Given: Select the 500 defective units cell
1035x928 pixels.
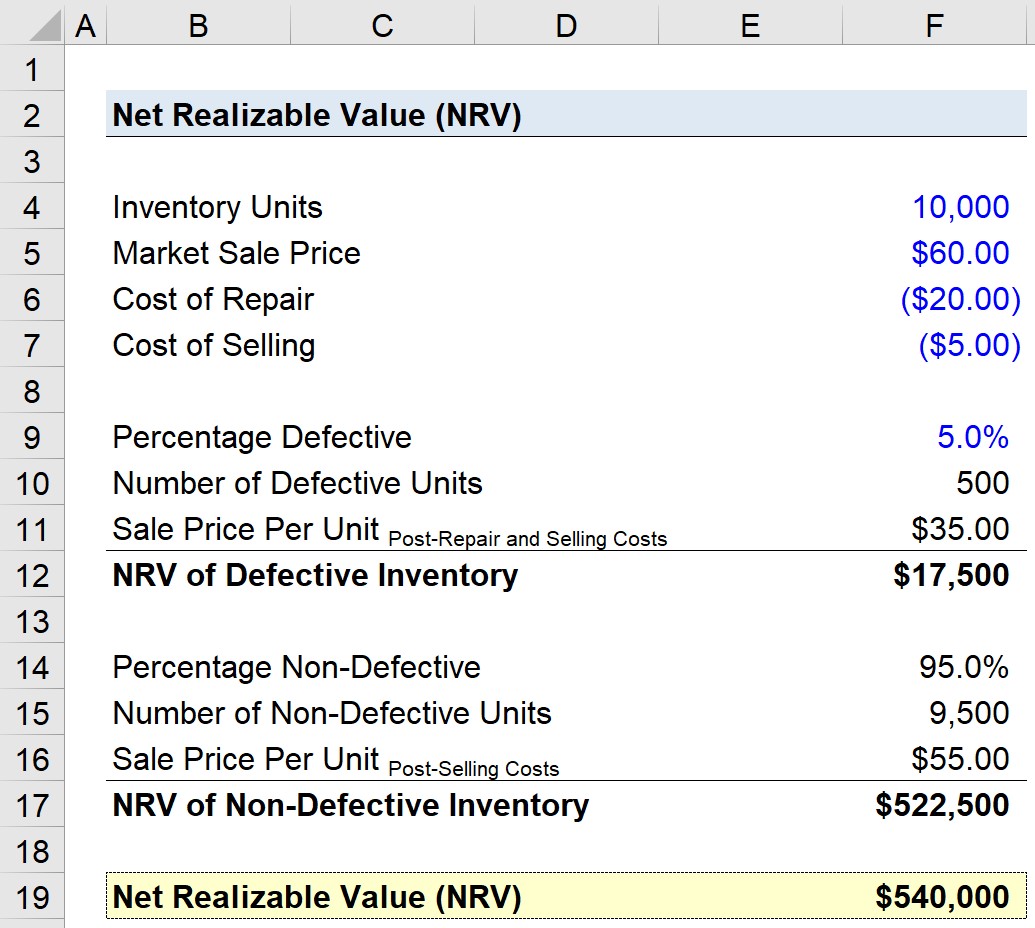Looking at the screenshot, I should (983, 483).
